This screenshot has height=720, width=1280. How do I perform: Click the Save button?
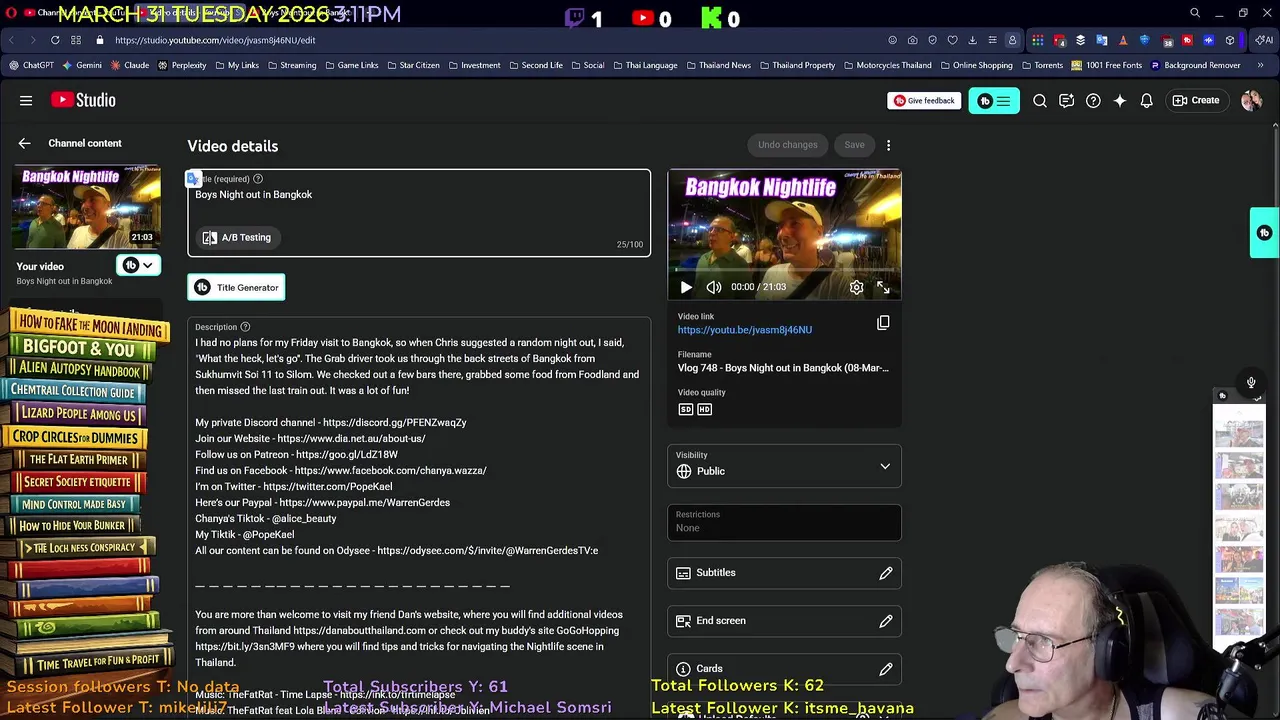tap(854, 145)
